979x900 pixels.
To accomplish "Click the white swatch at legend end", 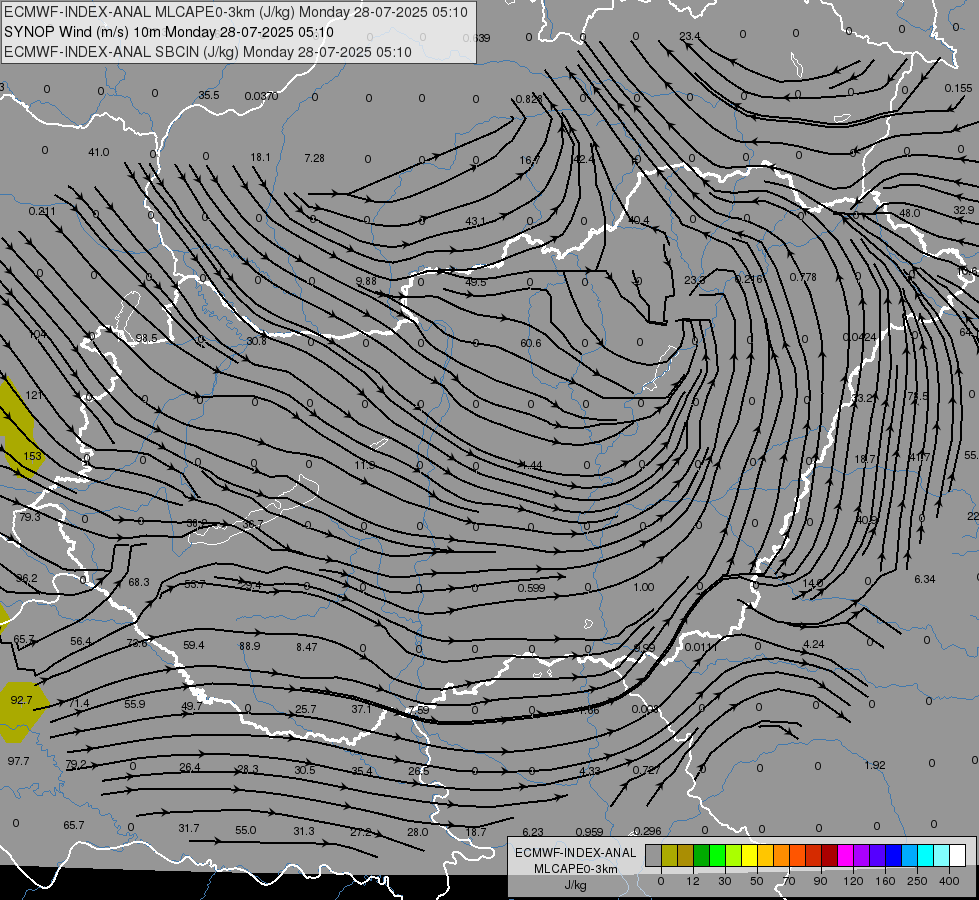I will [x=958, y=855].
